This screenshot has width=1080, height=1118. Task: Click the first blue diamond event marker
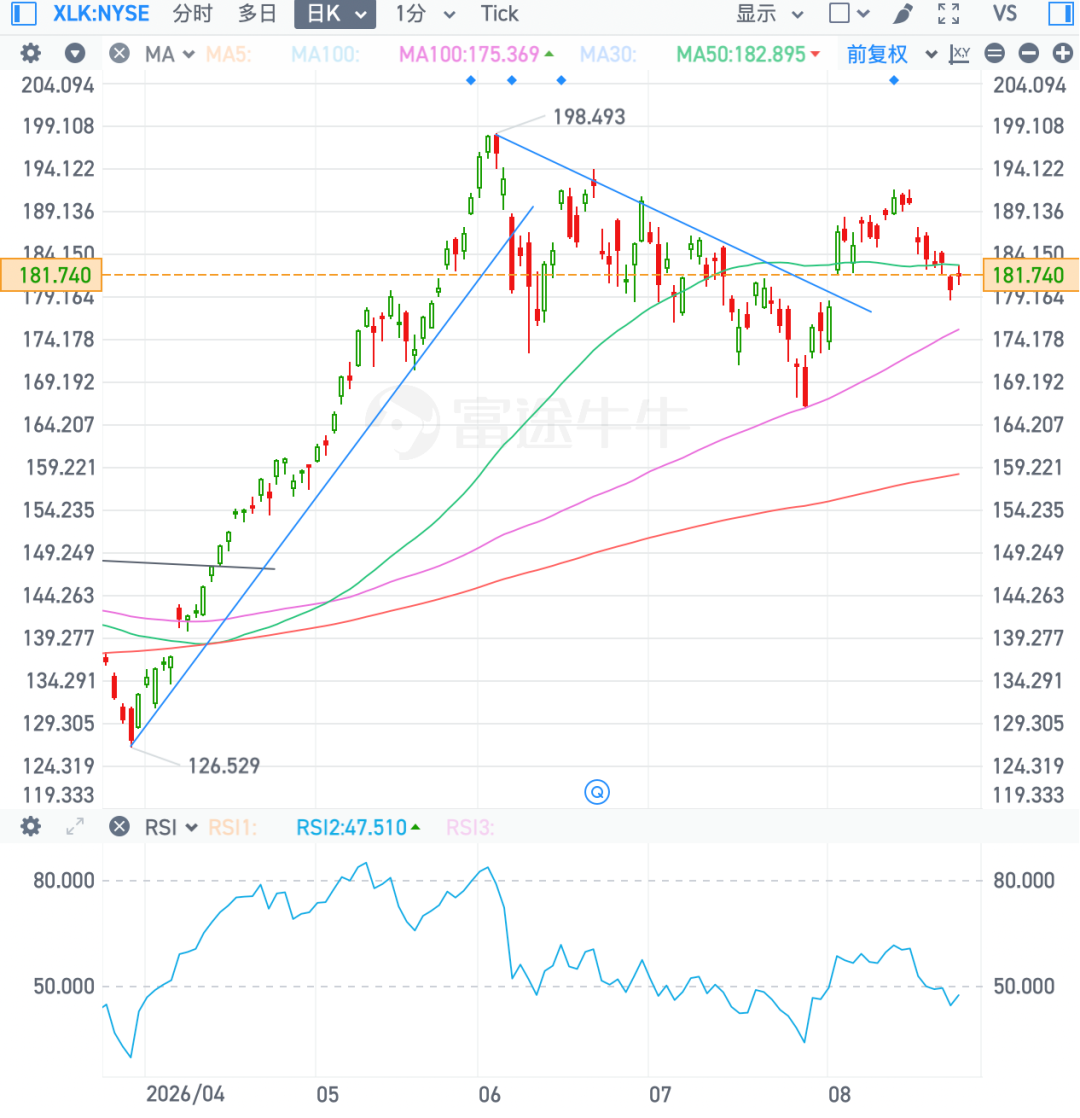click(x=470, y=81)
